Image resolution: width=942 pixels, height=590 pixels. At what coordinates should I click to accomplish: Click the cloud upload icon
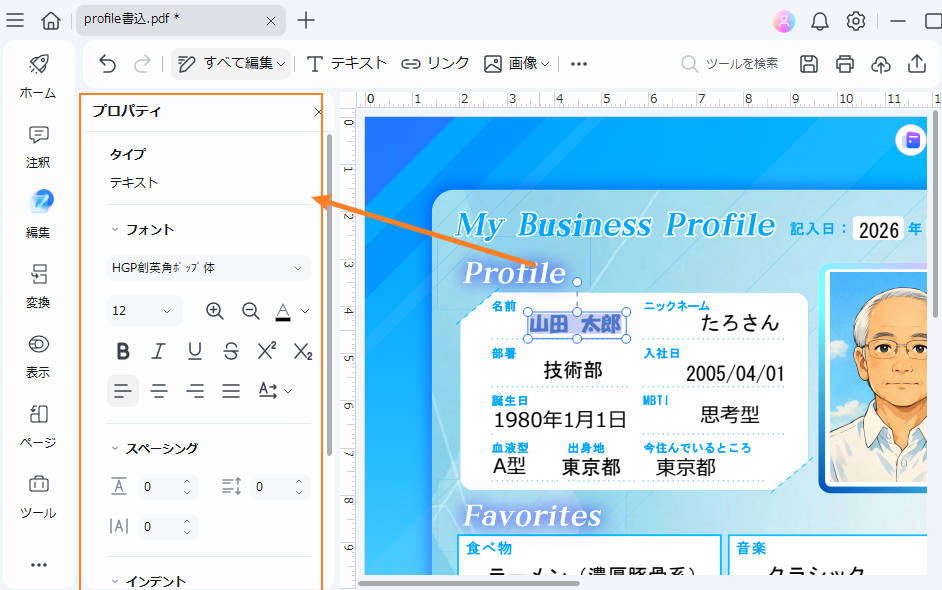(880, 63)
